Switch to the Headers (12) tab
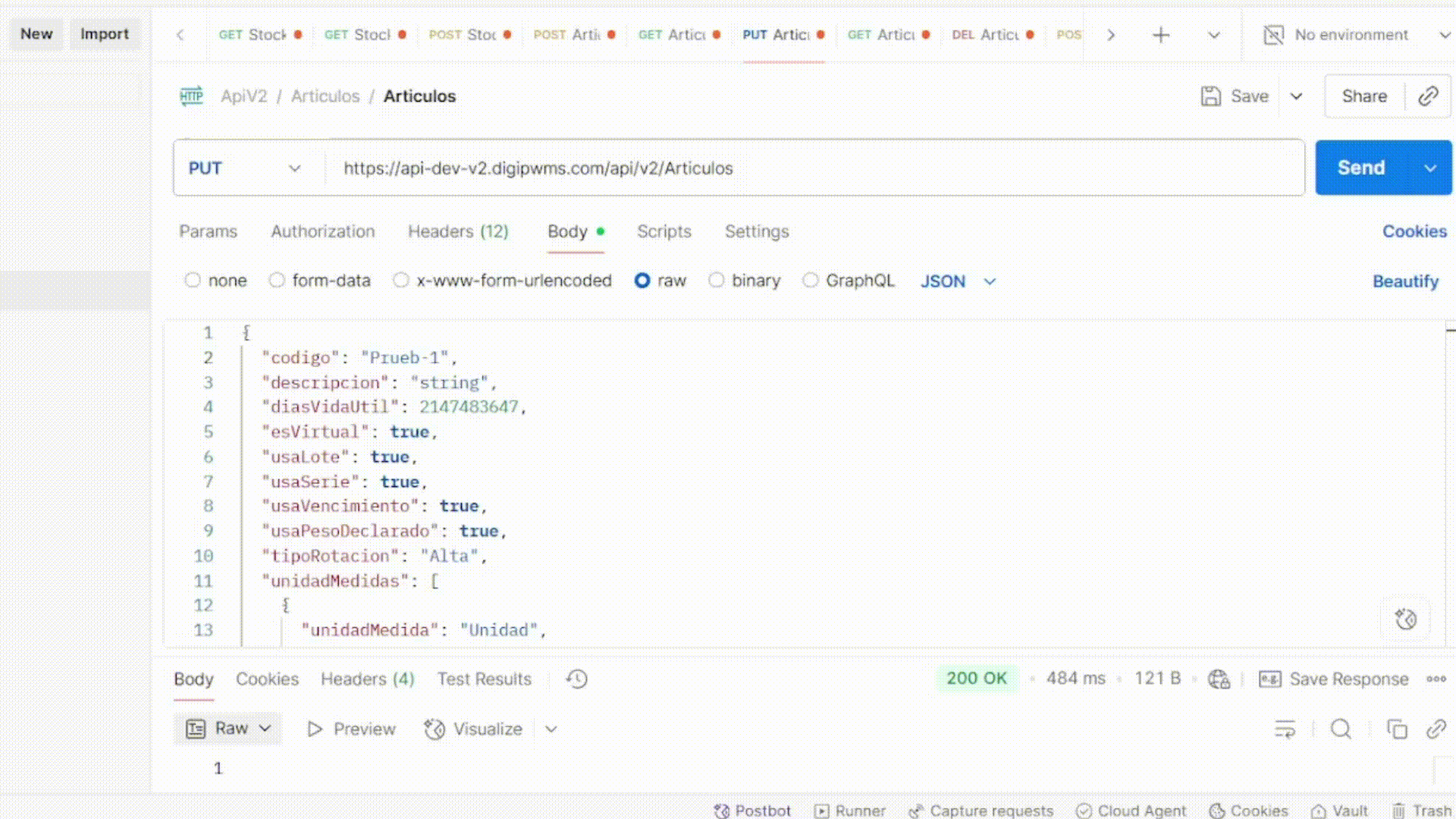This screenshot has height=819, width=1456. click(x=458, y=231)
